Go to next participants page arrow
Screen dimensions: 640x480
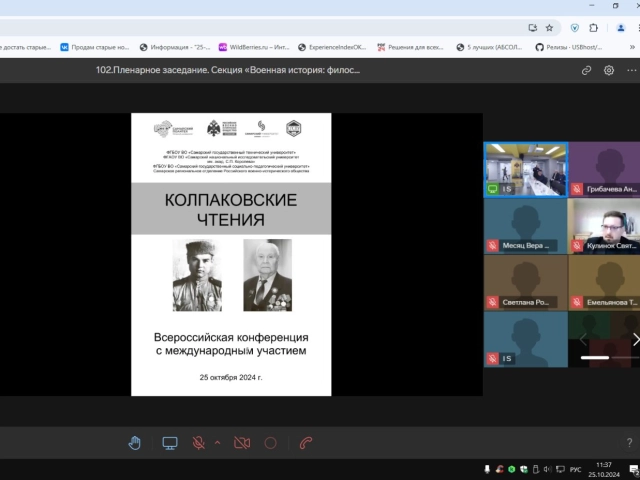[x=636, y=339]
